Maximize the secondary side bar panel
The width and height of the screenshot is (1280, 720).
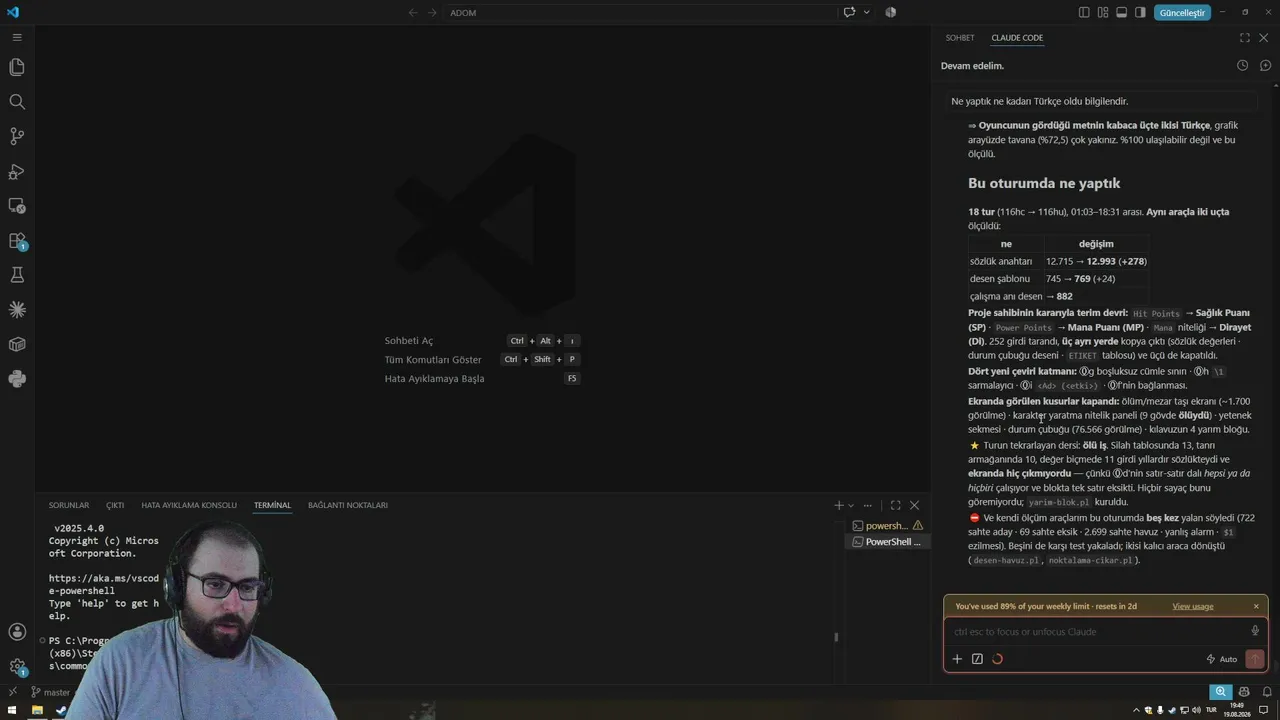1244,38
